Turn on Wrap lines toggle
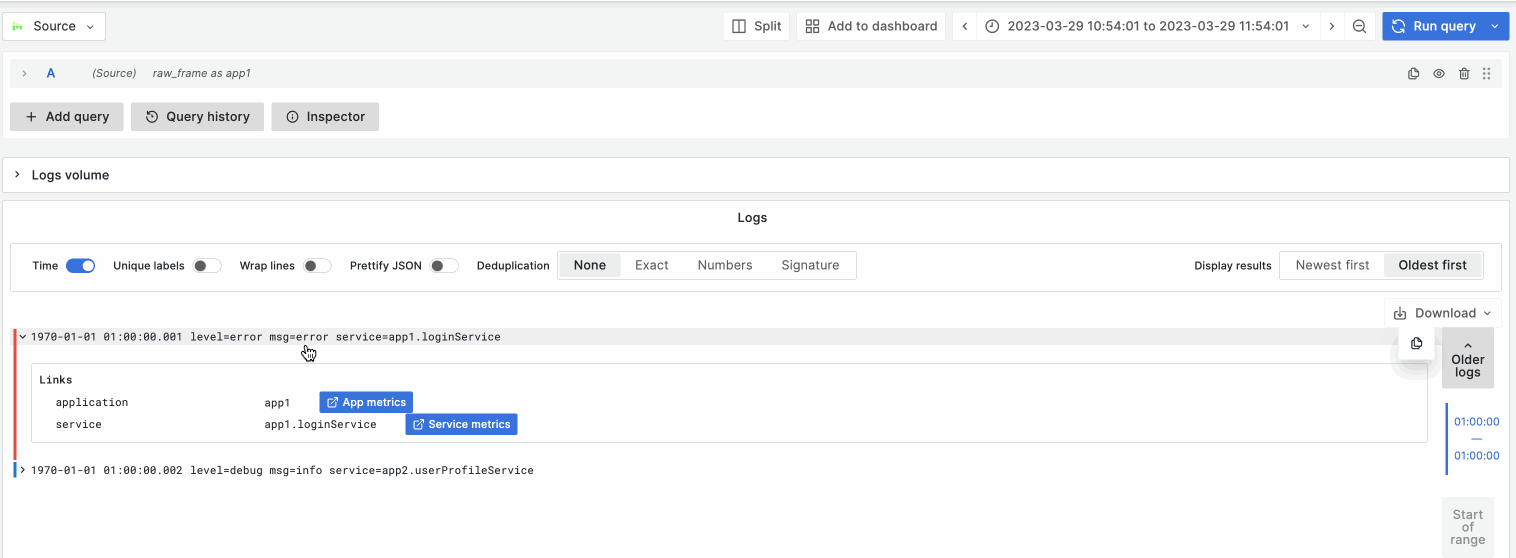 pos(317,266)
